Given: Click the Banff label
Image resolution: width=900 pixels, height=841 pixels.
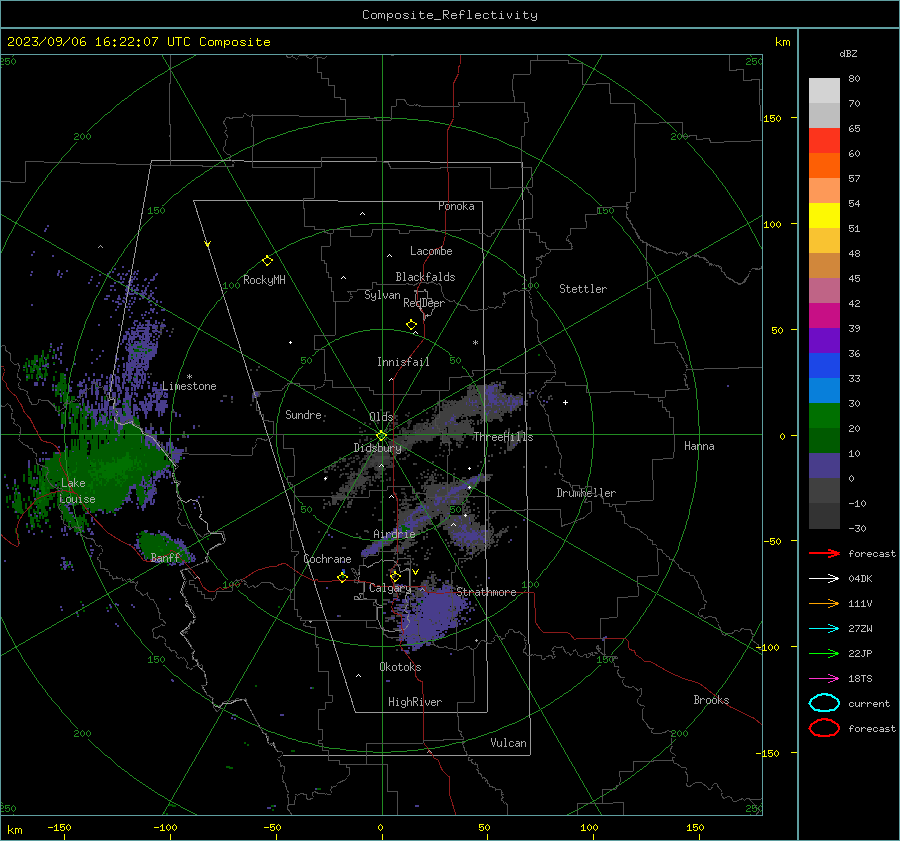Looking at the screenshot, I should click(165, 557).
